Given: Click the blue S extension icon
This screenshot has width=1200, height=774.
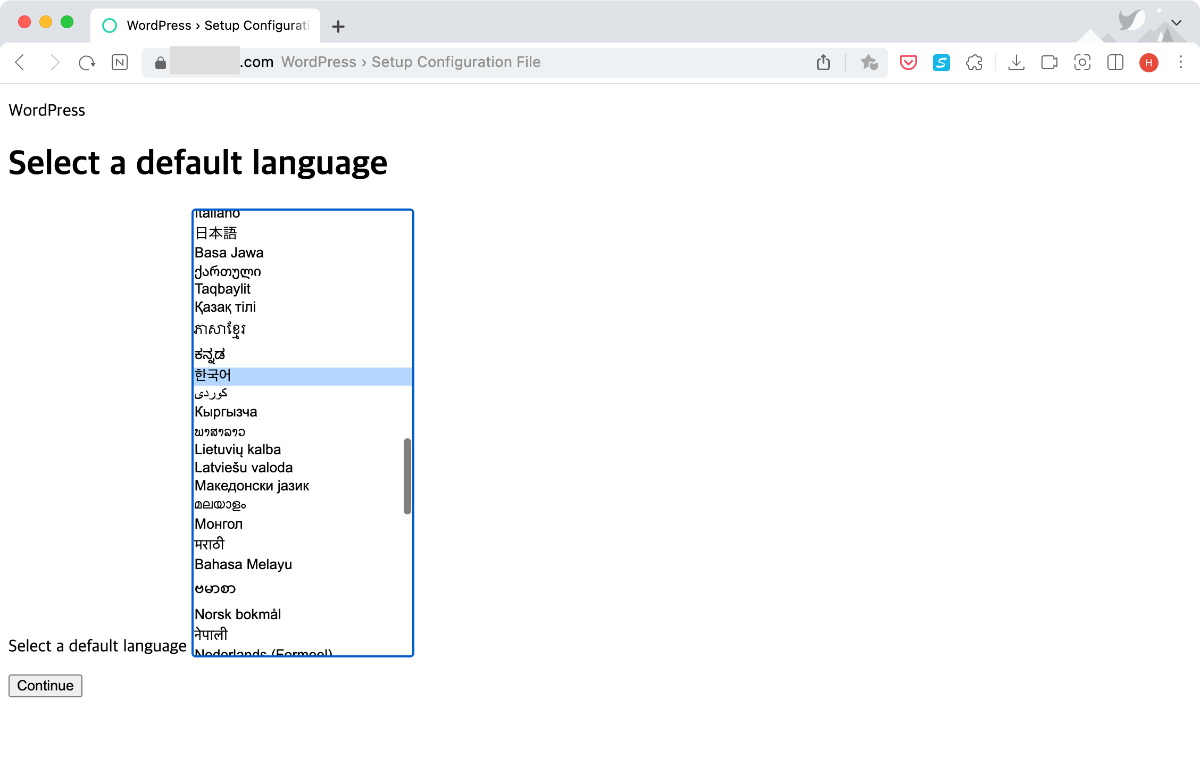Looking at the screenshot, I should 941,62.
